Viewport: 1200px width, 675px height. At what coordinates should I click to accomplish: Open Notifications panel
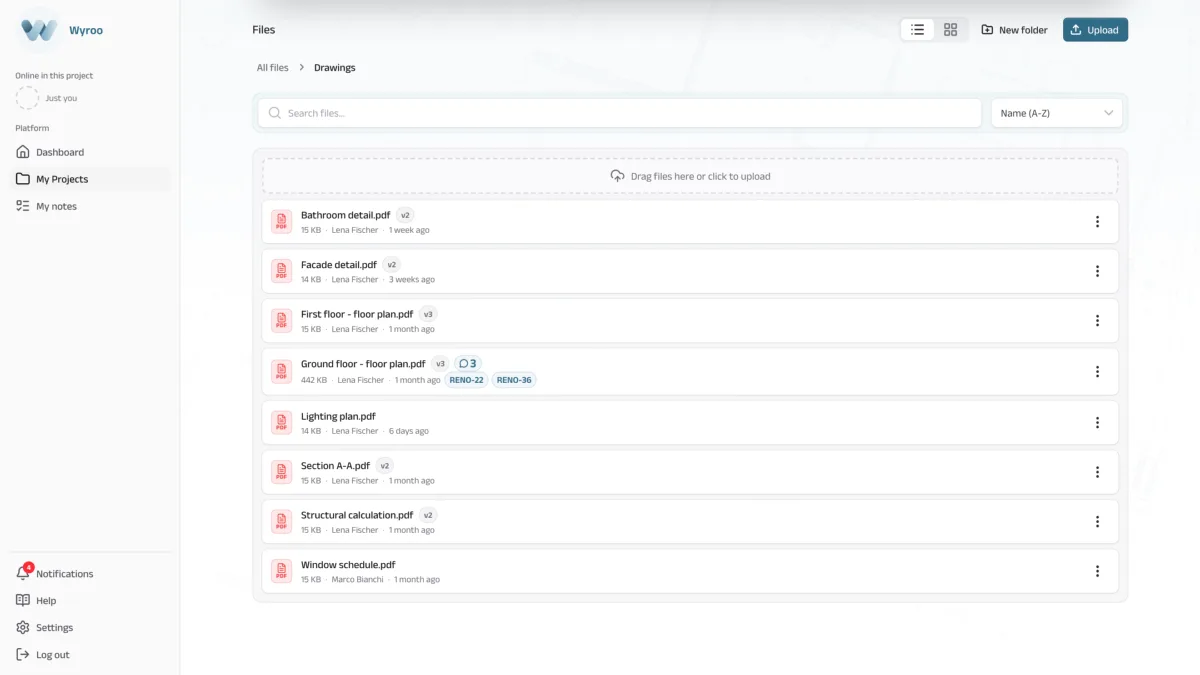(x=65, y=574)
